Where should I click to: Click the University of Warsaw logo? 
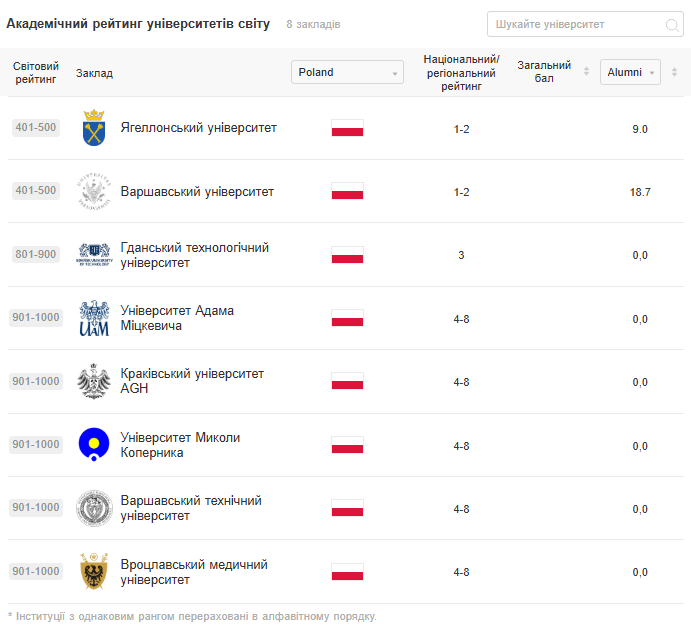(94, 191)
